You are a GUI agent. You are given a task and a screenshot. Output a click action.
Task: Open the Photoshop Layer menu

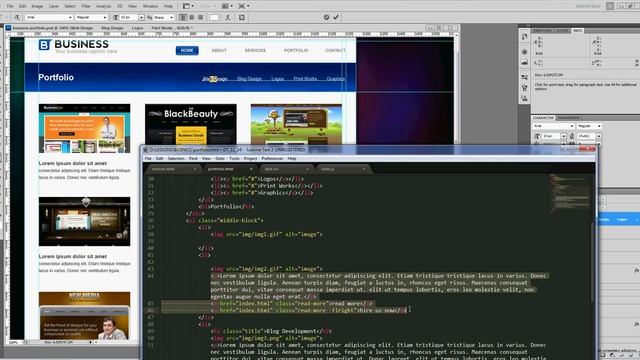(54, 6)
